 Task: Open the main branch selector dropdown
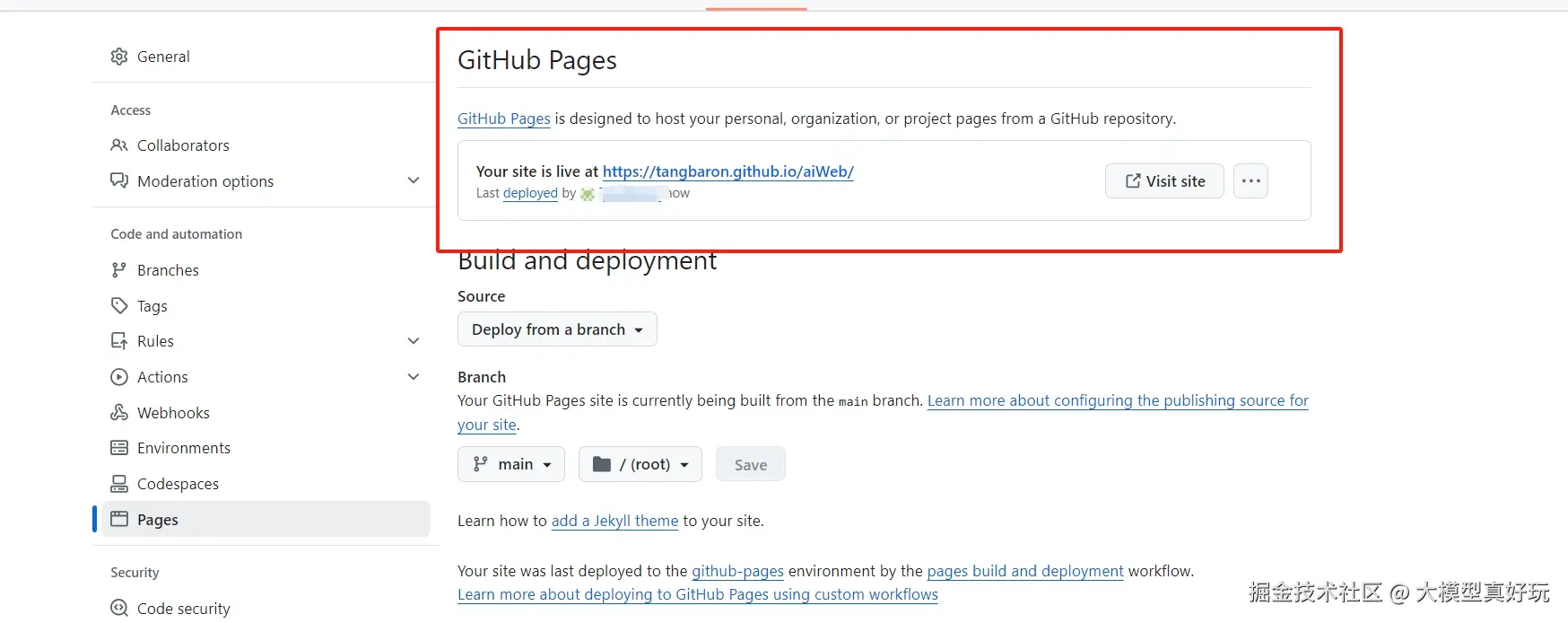[511, 464]
